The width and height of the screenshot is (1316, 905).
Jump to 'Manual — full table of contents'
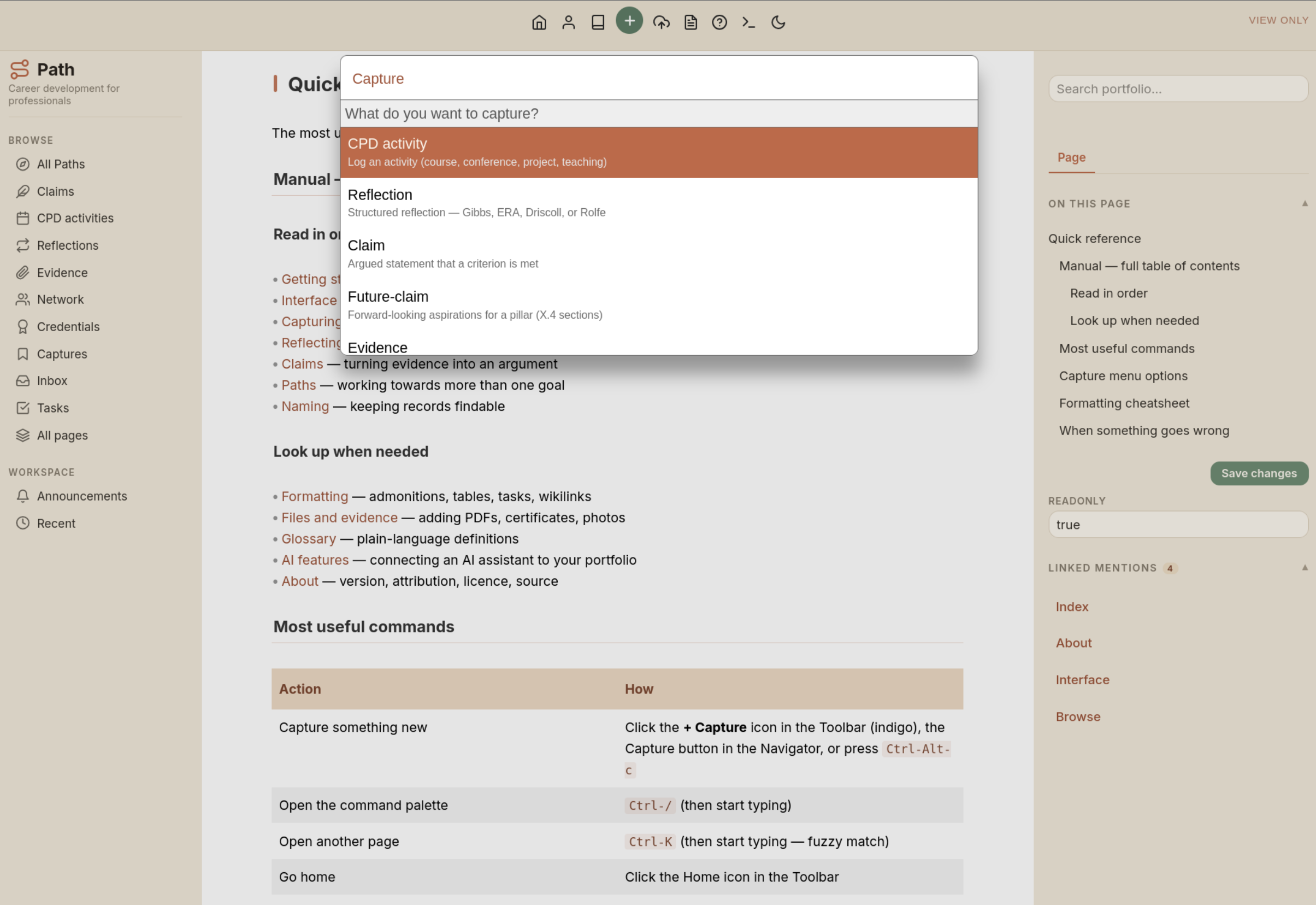(x=1149, y=266)
